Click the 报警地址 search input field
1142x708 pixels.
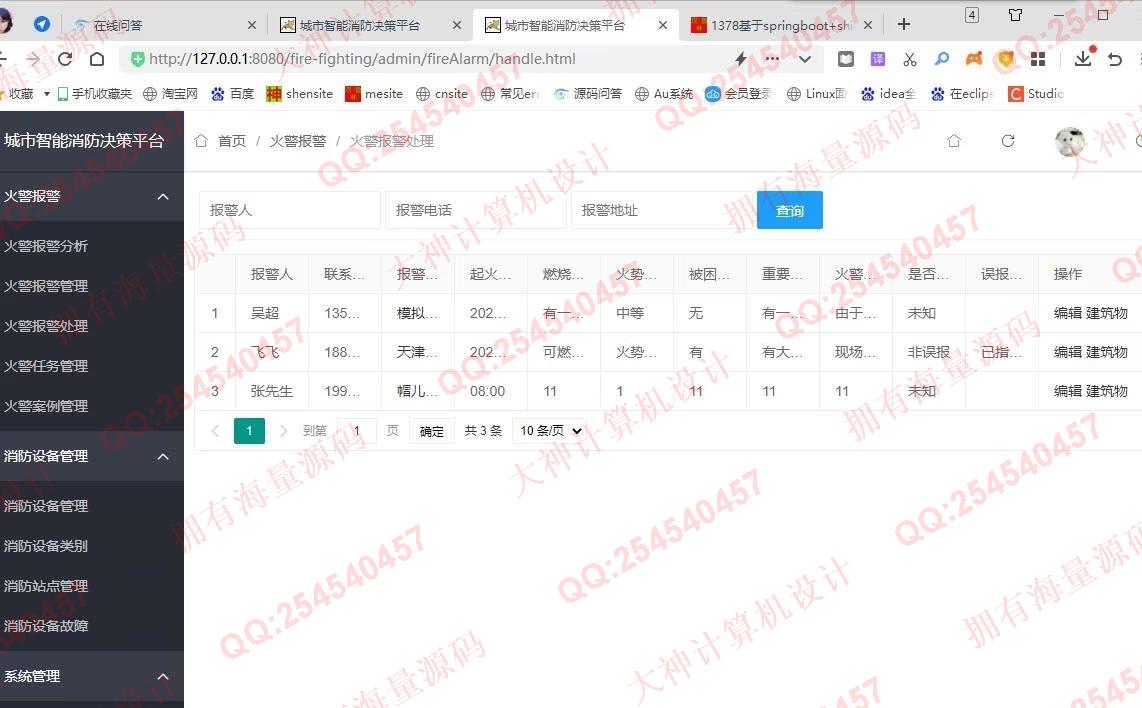pyautogui.click(x=663, y=210)
